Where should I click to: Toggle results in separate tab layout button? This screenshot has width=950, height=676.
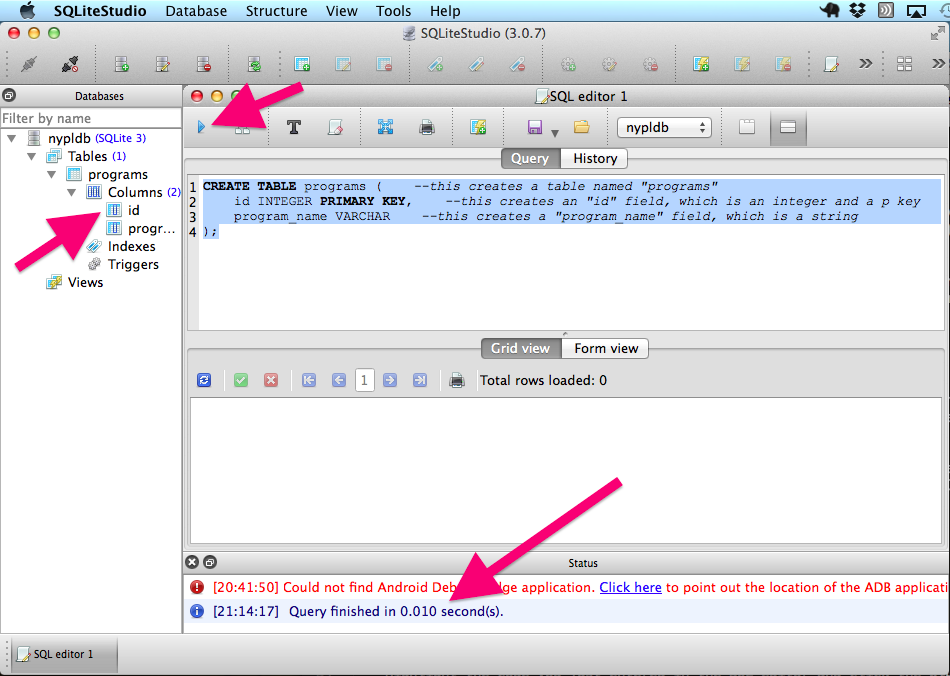click(746, 128)
